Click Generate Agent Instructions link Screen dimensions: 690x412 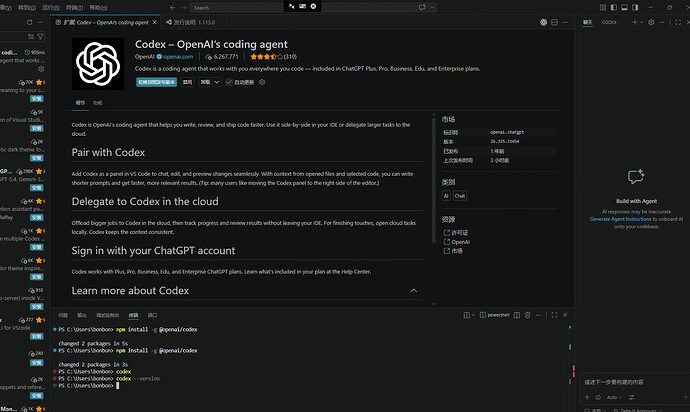[x=620, y=219]
